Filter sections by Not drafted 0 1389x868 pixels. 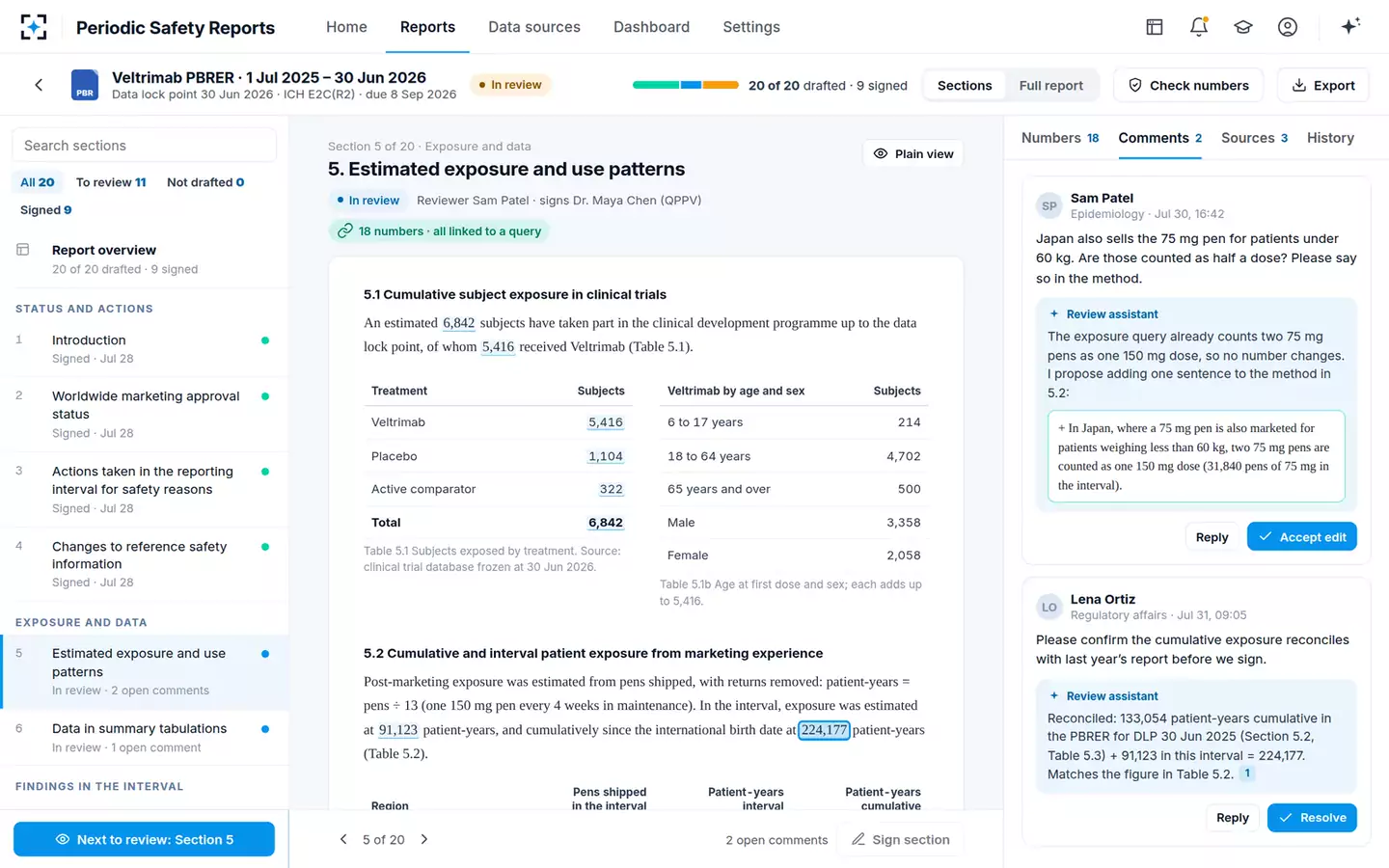coord(205,182)
